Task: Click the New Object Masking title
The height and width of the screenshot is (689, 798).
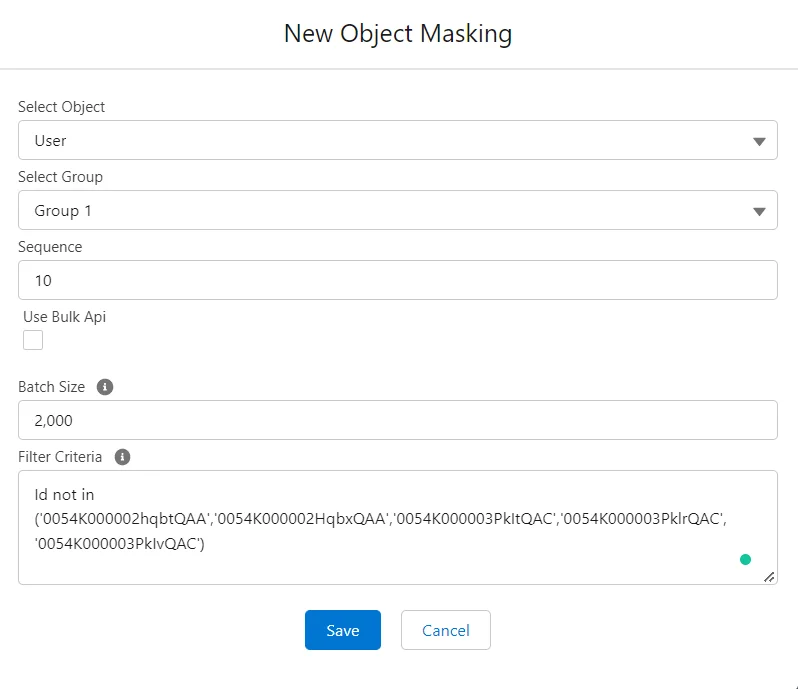Action: [398, 34]
